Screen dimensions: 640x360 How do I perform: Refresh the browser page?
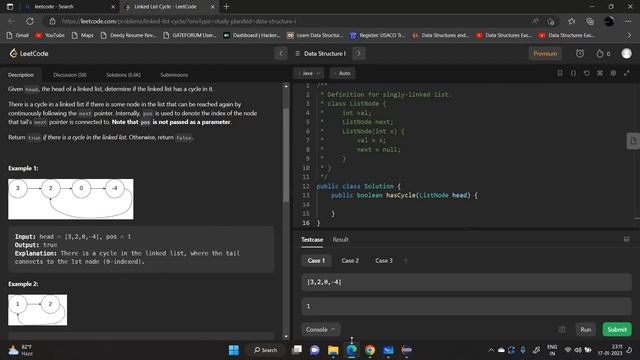coord(30,21)
